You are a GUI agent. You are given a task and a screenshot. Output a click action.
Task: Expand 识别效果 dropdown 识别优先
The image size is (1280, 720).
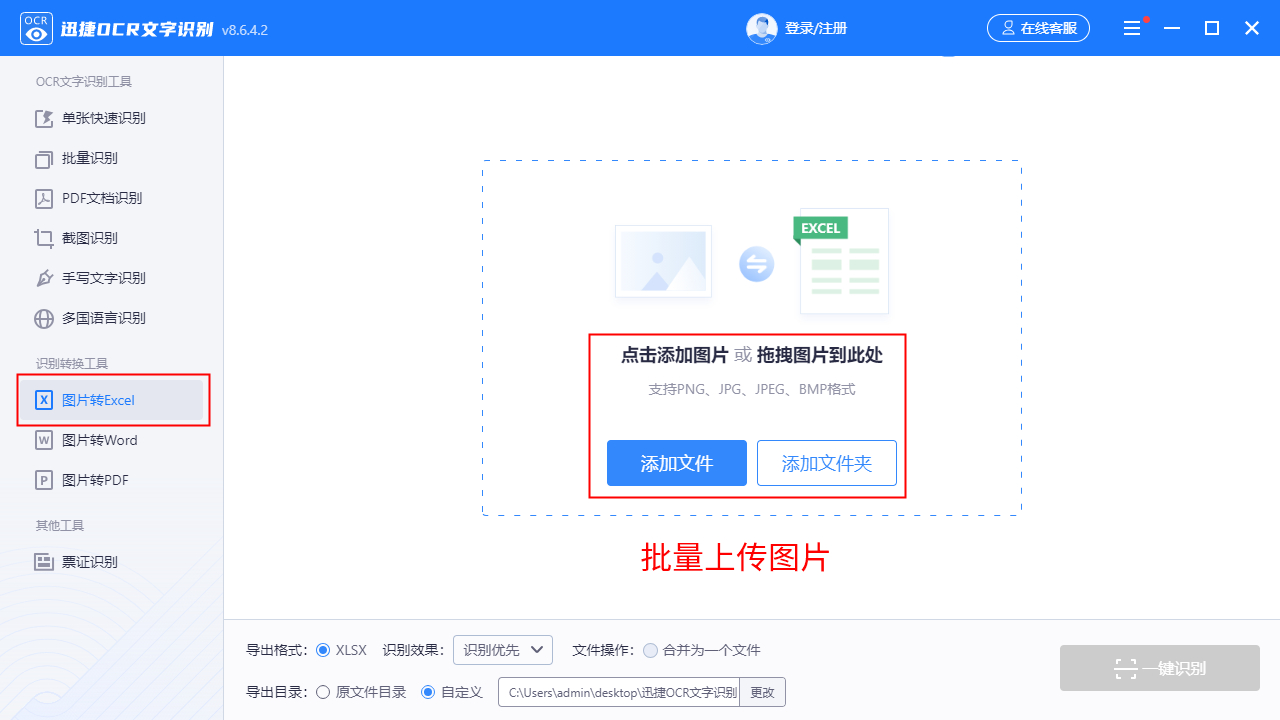[x=503, y=650]
